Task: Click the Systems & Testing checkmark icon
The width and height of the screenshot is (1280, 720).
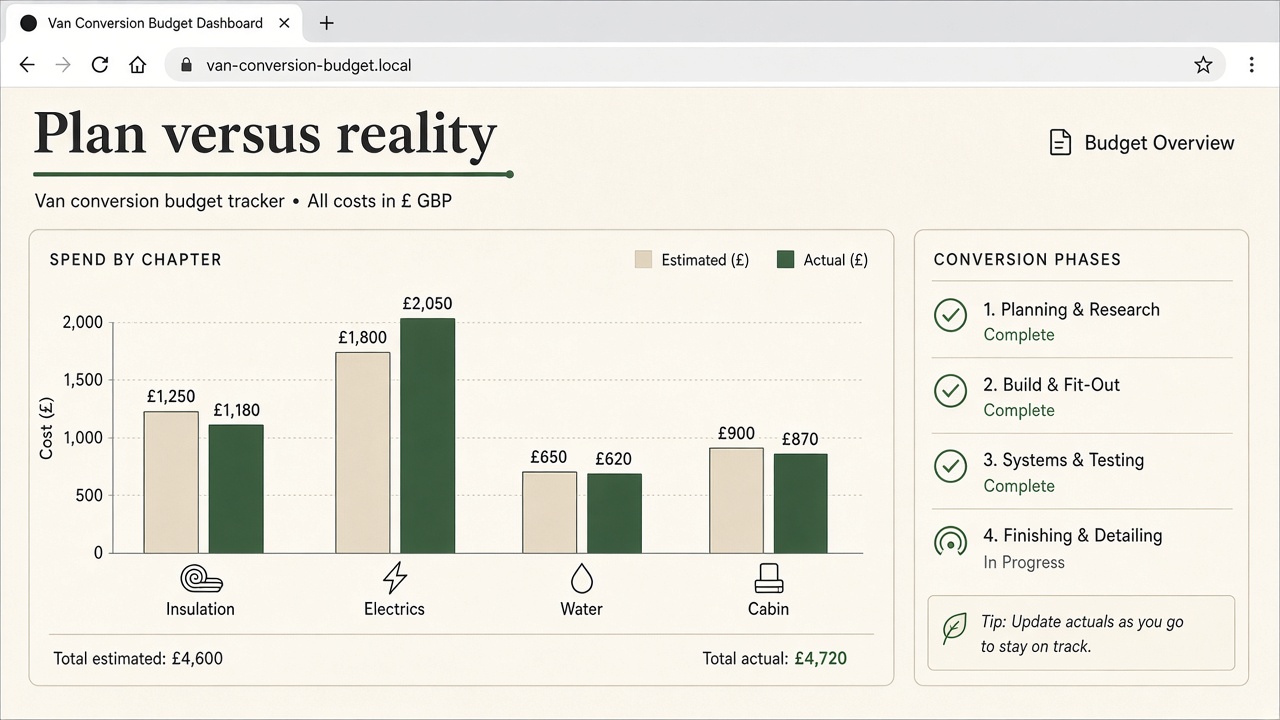Action: pos(950,466)
